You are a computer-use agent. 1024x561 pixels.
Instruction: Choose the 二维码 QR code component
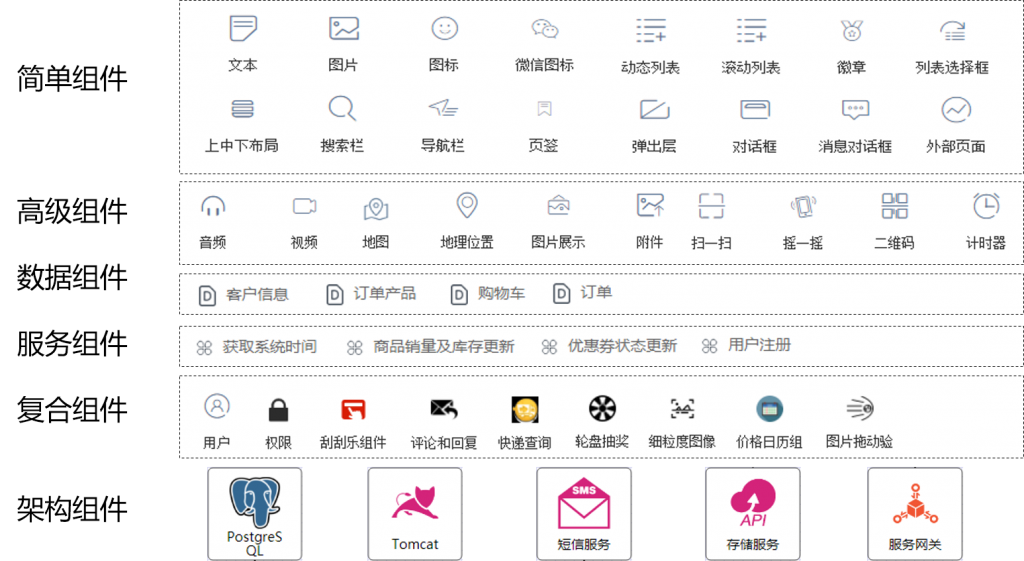(x=894, y=207)
